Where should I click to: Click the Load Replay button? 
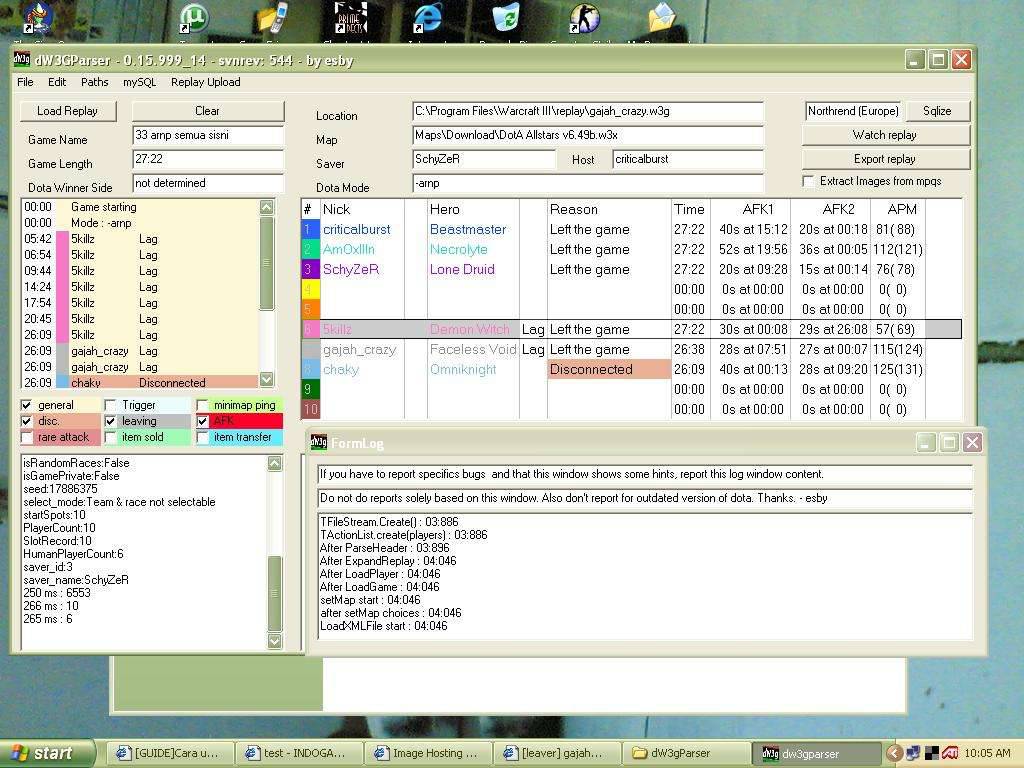67,111
